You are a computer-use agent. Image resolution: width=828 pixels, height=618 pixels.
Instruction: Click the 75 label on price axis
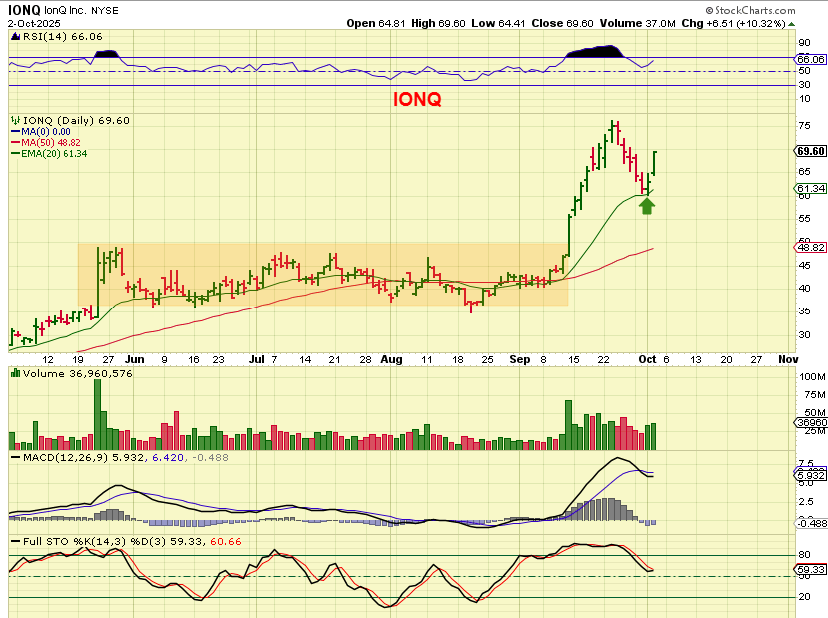pos(804,126)
